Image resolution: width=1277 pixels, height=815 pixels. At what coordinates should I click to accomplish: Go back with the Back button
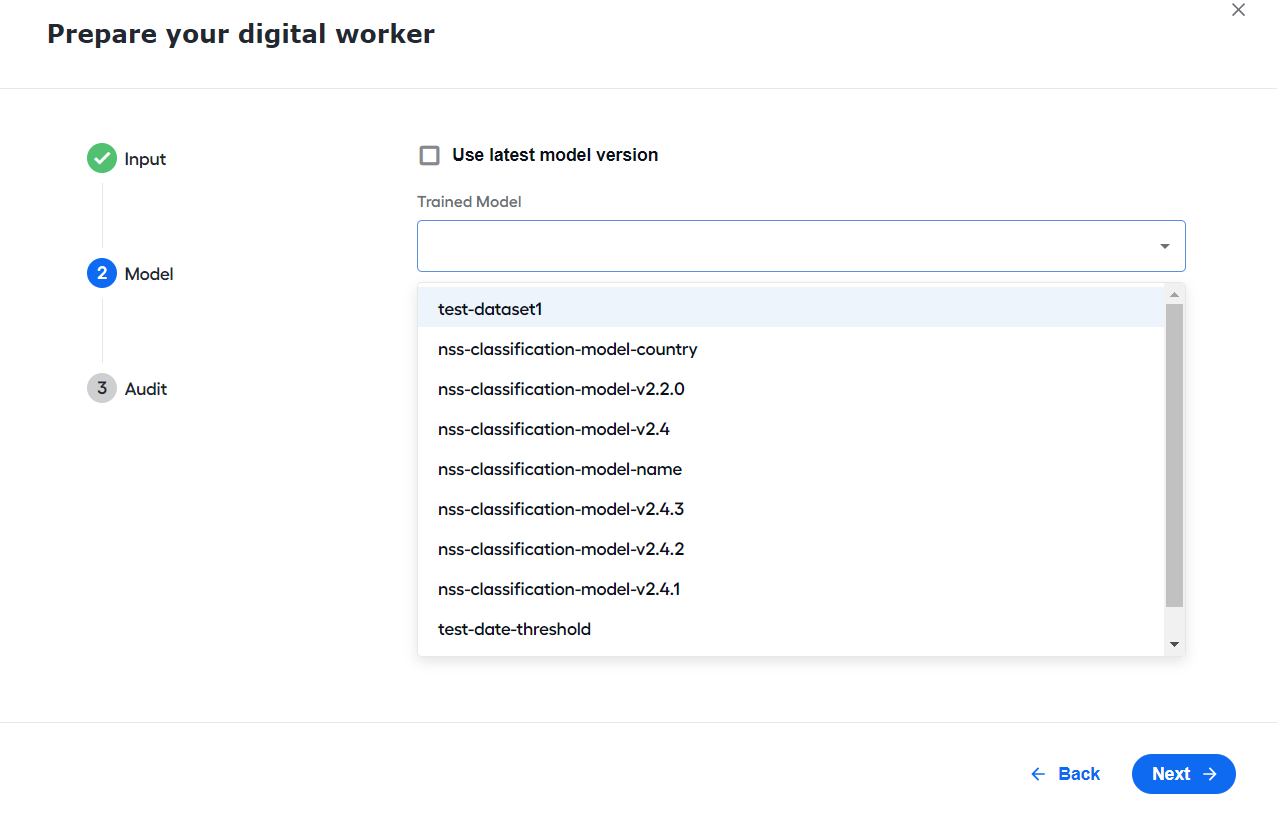coord(1065,774)
